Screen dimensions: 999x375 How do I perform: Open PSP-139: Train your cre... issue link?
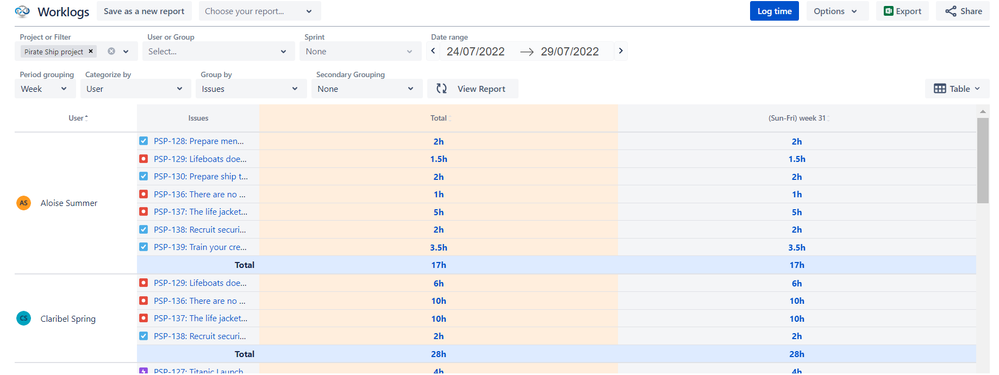200,247
